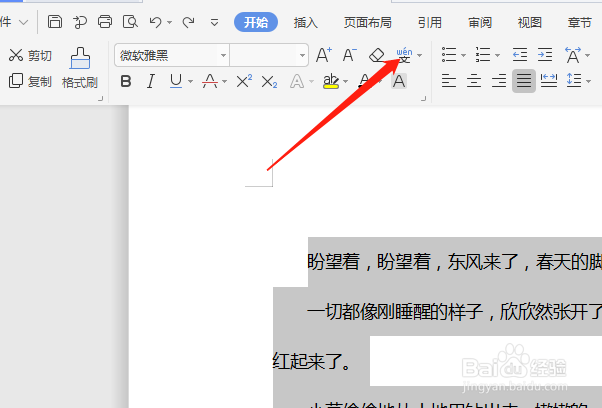The width and height of the screenshot is (602, 408).
Task: Click the Print icon
Action: [105, 22]
